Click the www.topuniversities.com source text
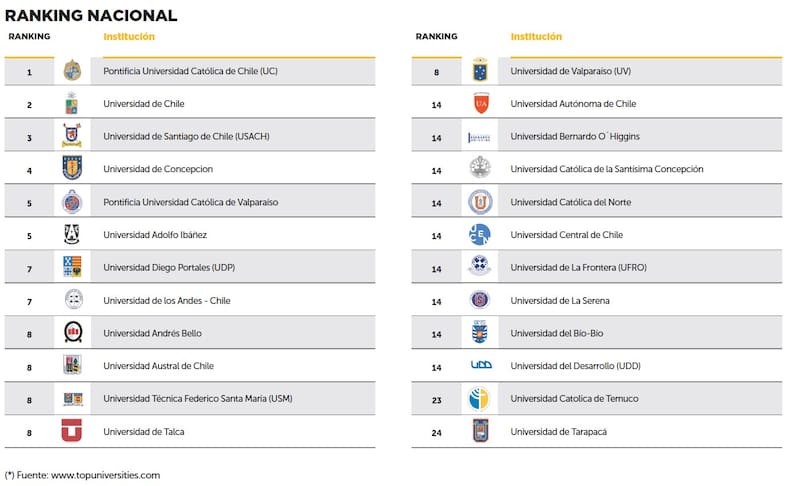 click(104, 475)
